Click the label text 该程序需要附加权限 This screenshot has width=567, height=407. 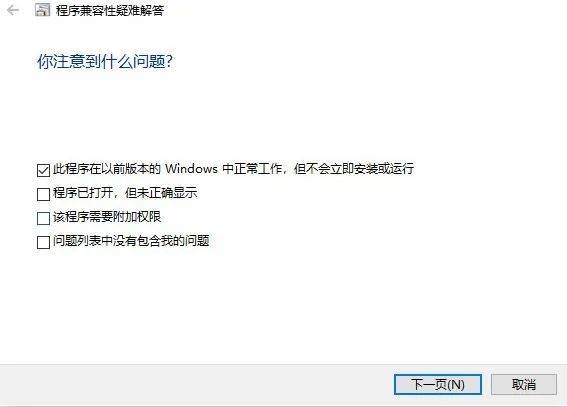[107, 217]
